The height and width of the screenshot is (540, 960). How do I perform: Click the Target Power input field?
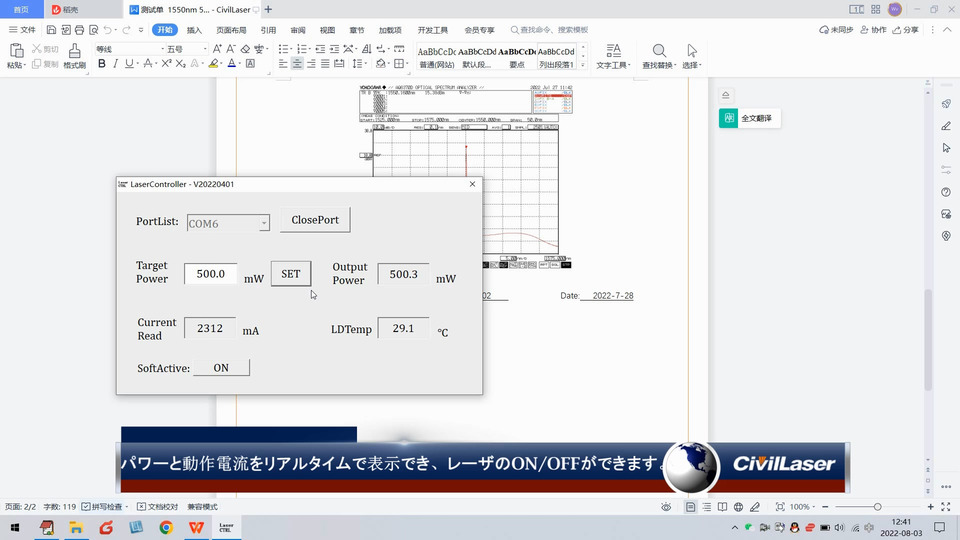click(211, 274)
